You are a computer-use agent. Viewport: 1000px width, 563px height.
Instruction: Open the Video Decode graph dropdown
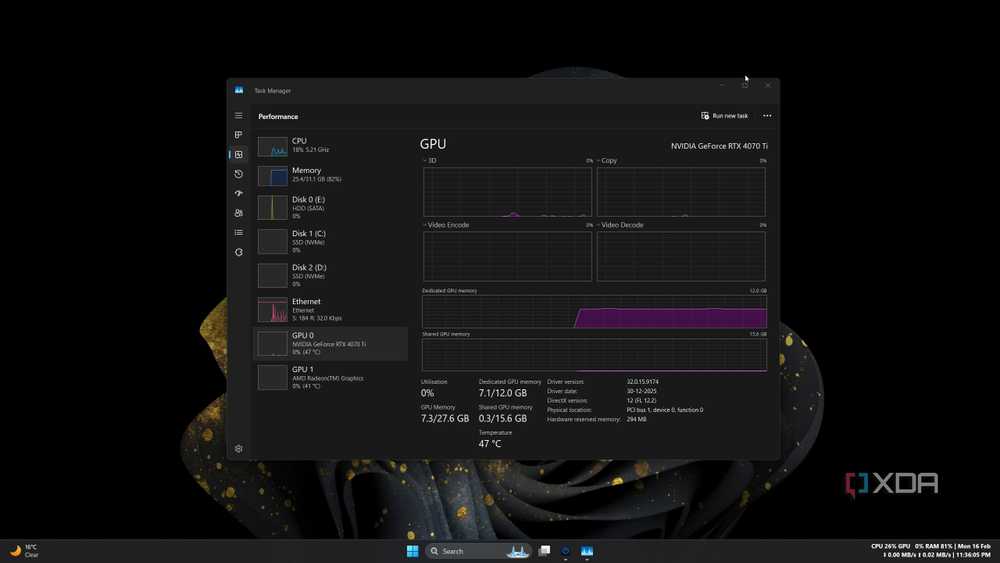620,225
